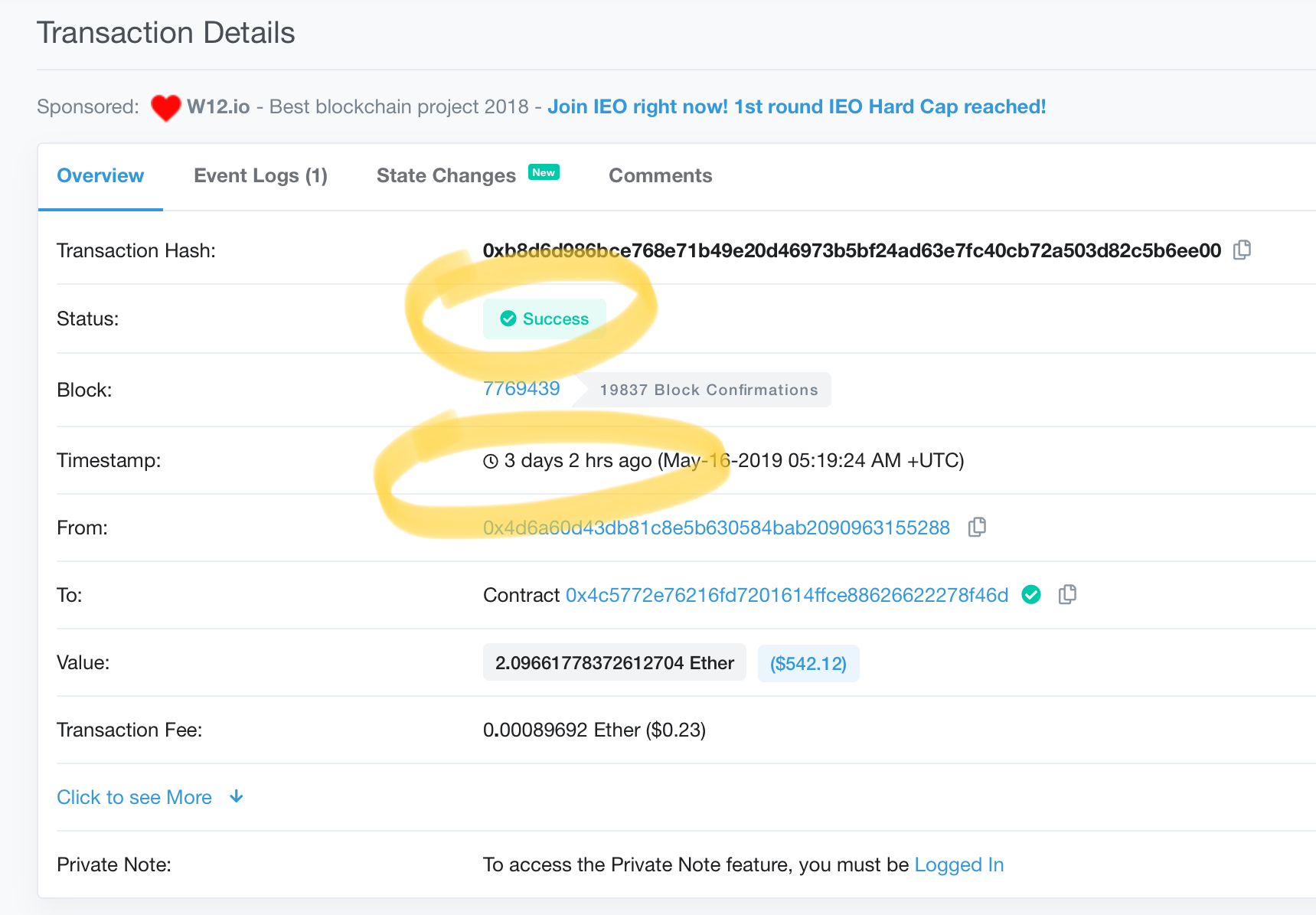Screen dimensions: 1316x915
Task: Copy the transaction hash to clipboard
Action: (1242, 250)
